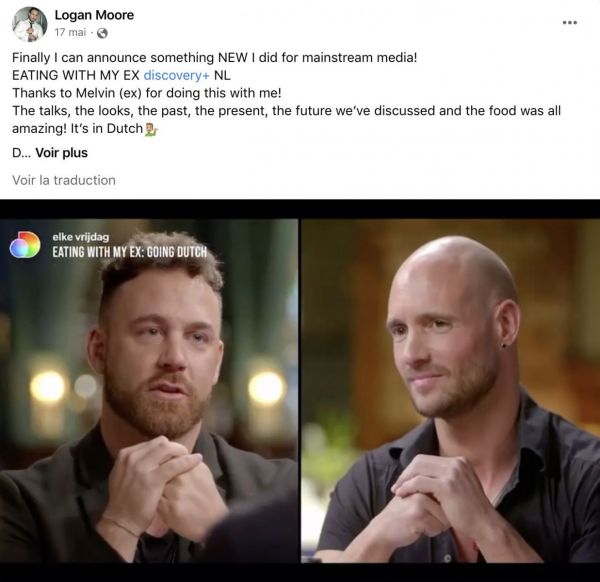Click Voir la traduction to translate
This screenshot has height=582, width=600.
coord(64,180)
